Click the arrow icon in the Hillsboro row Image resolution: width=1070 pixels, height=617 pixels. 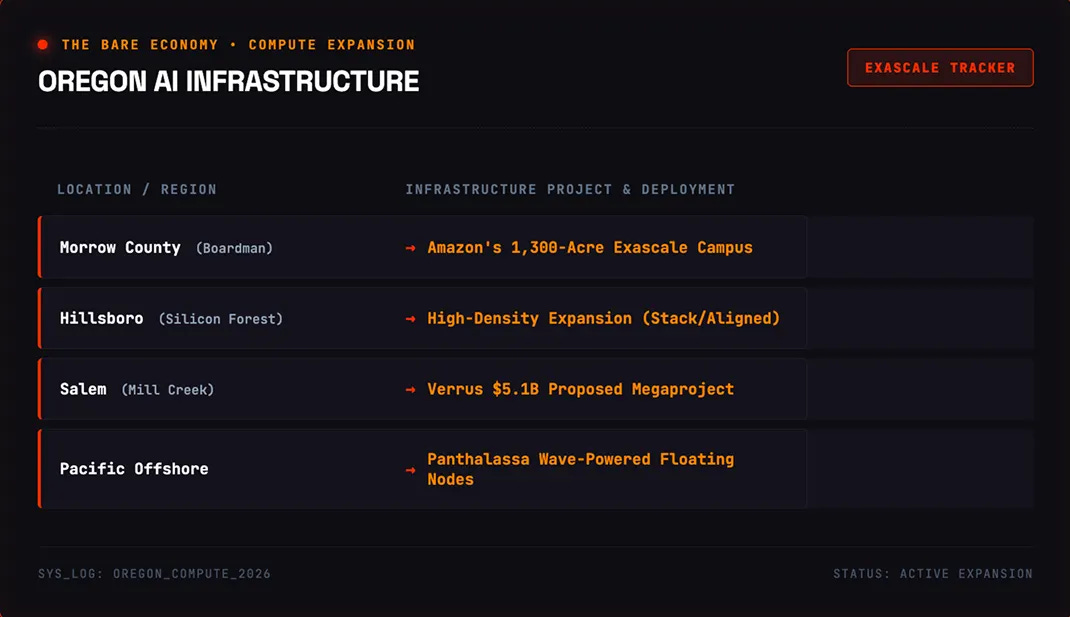click(410, 319)
